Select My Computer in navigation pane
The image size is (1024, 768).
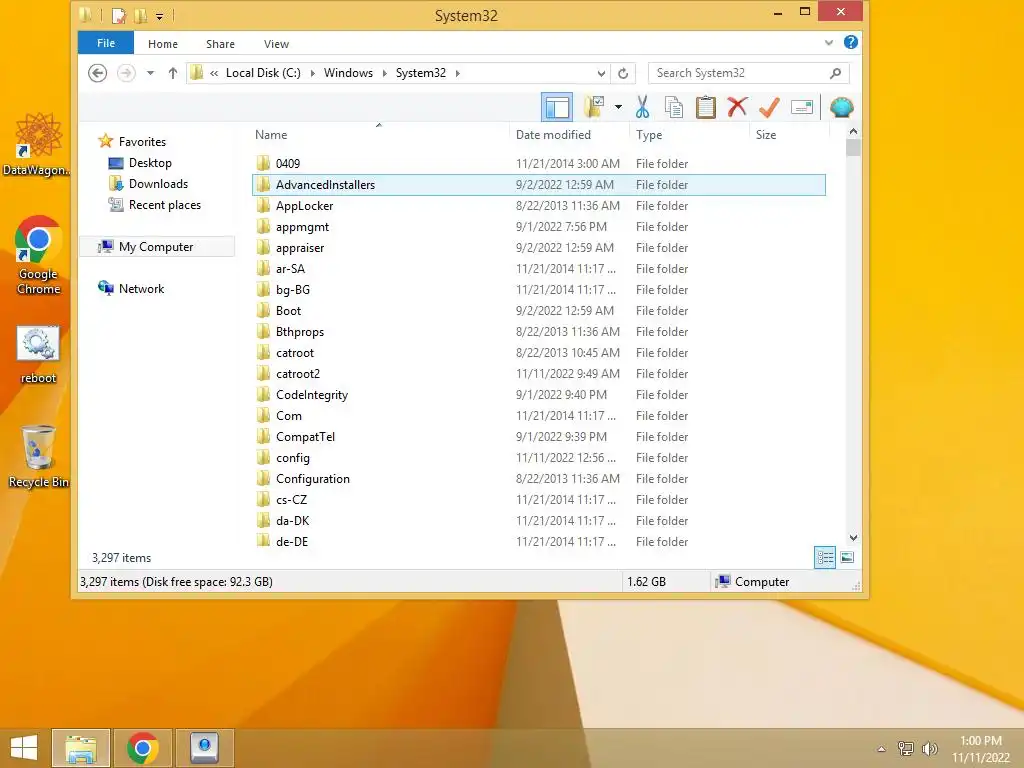coord(156,247)
